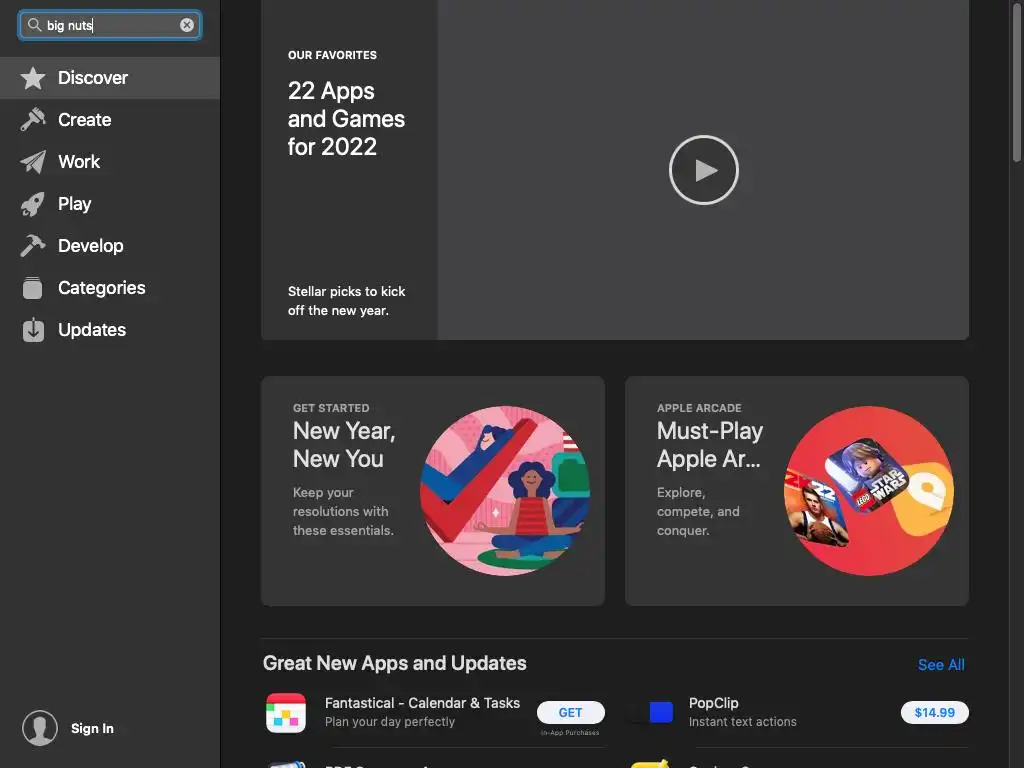
Task: Click 'Great New Apps and Updates' heading
Action: point(394,664)
